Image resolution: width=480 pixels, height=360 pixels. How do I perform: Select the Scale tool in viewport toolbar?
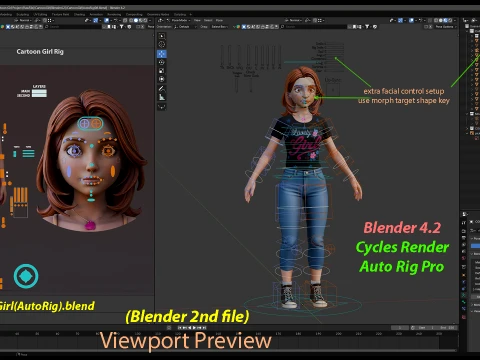point(162,71)
